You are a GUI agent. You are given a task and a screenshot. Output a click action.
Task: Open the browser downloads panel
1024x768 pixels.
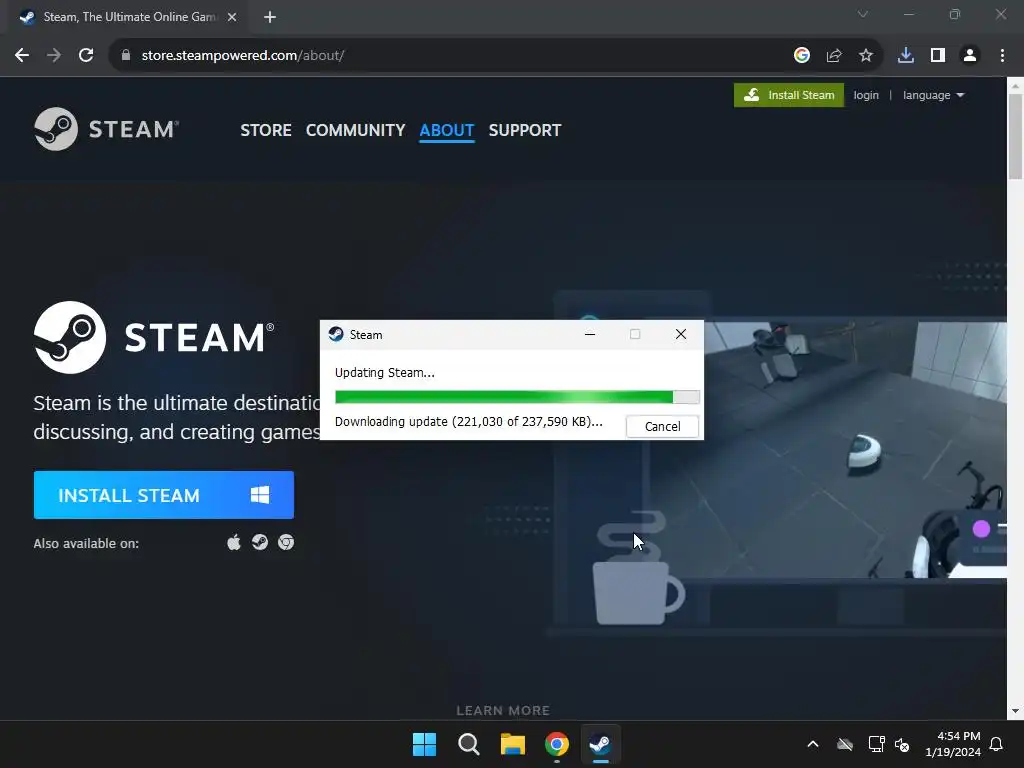[906, 56]
